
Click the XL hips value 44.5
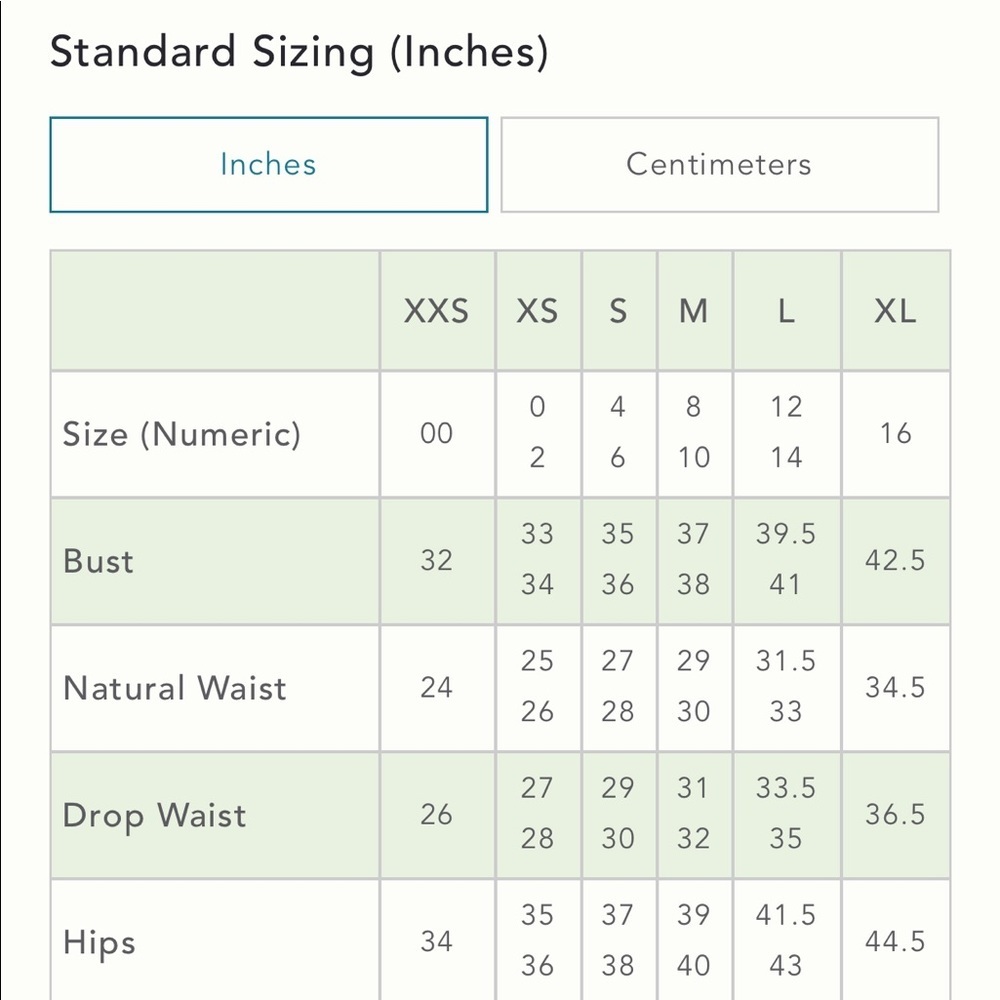pyautogui.click(x=895, y=941)
